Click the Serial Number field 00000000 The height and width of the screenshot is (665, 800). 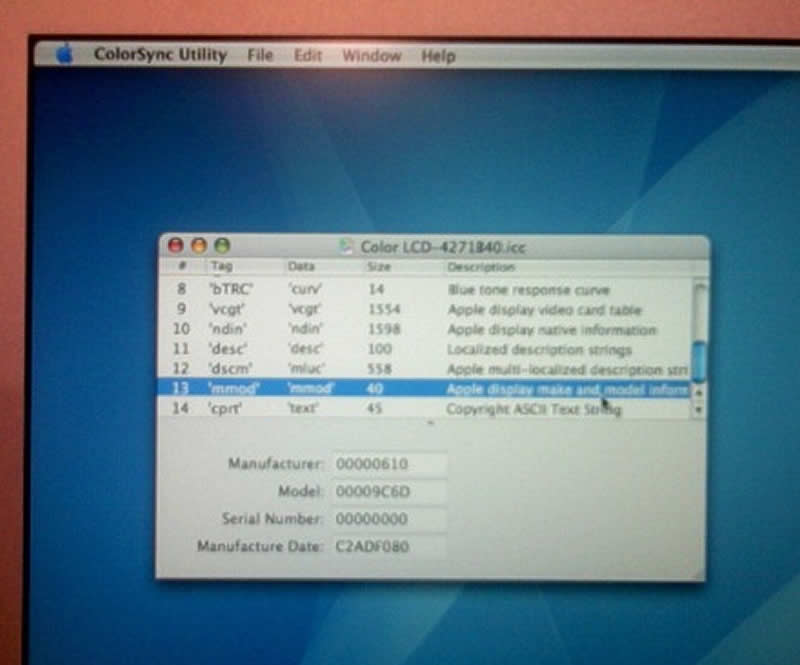click(390, 519)
